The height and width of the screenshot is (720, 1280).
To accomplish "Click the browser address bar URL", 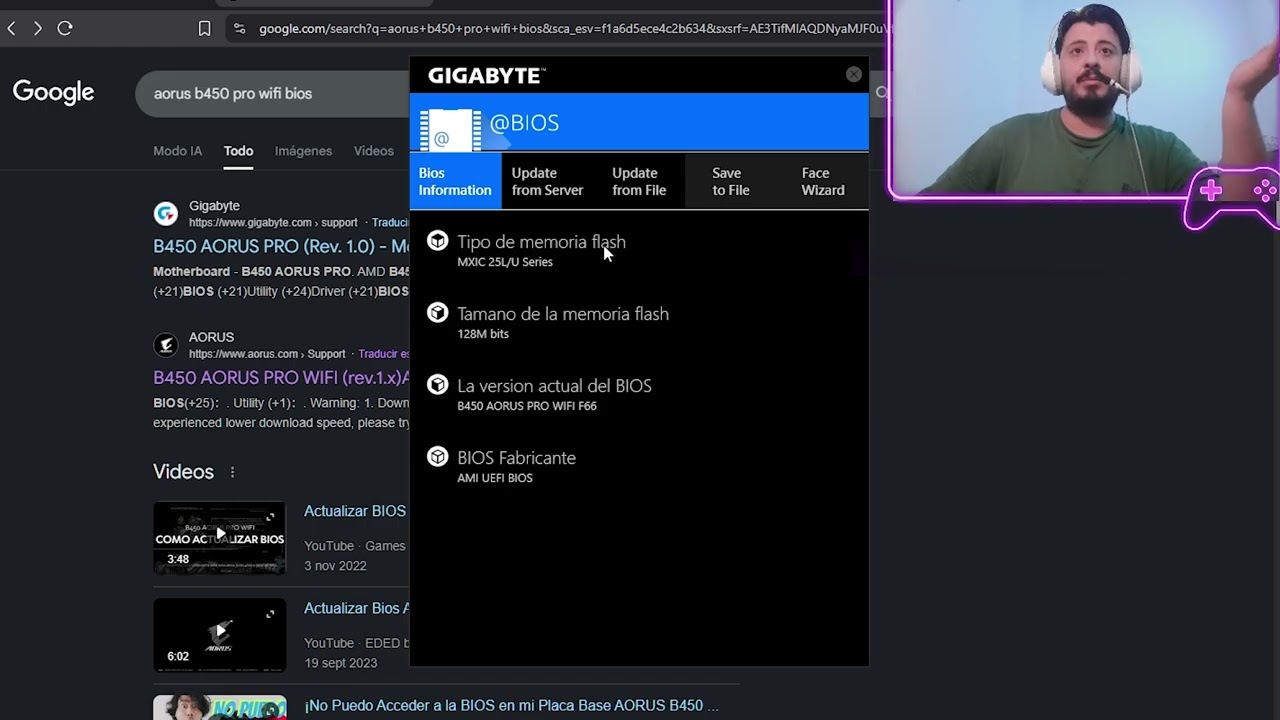I will [573, 29].
